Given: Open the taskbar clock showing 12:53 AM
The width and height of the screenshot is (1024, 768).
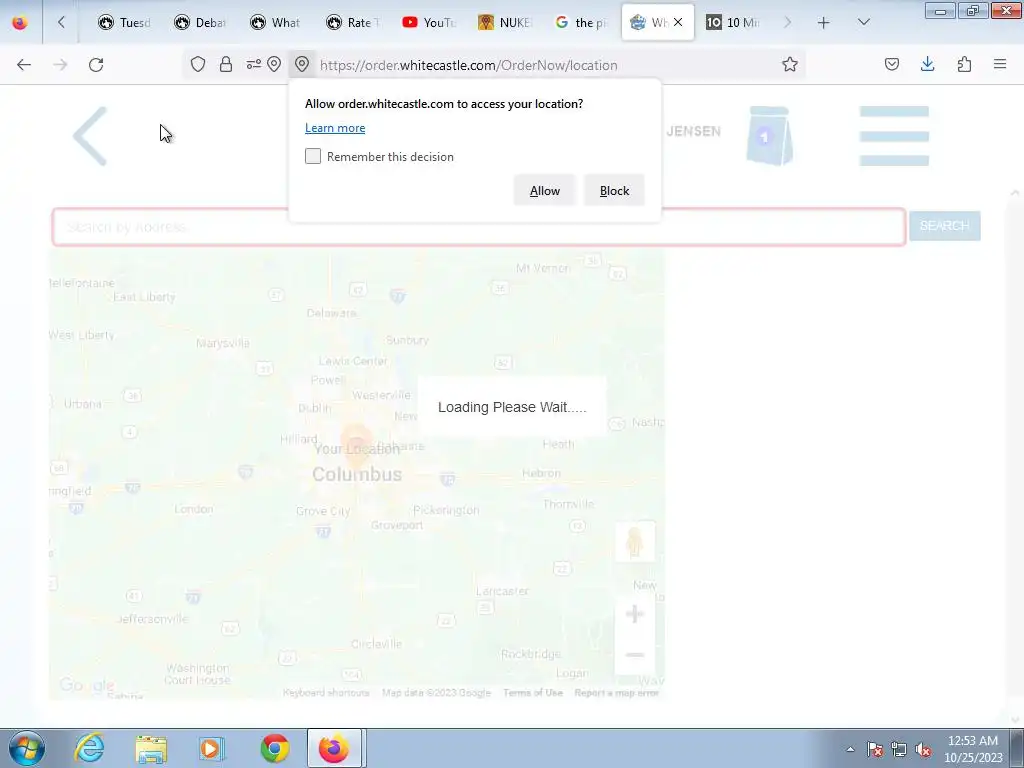Looking at the screenshot, I should click(x=973, y=749).
